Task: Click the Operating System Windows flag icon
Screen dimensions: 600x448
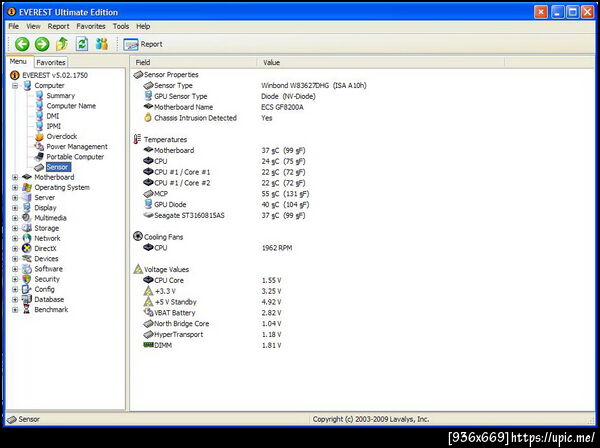Action: pyautogui.click(x=27, y=187)
